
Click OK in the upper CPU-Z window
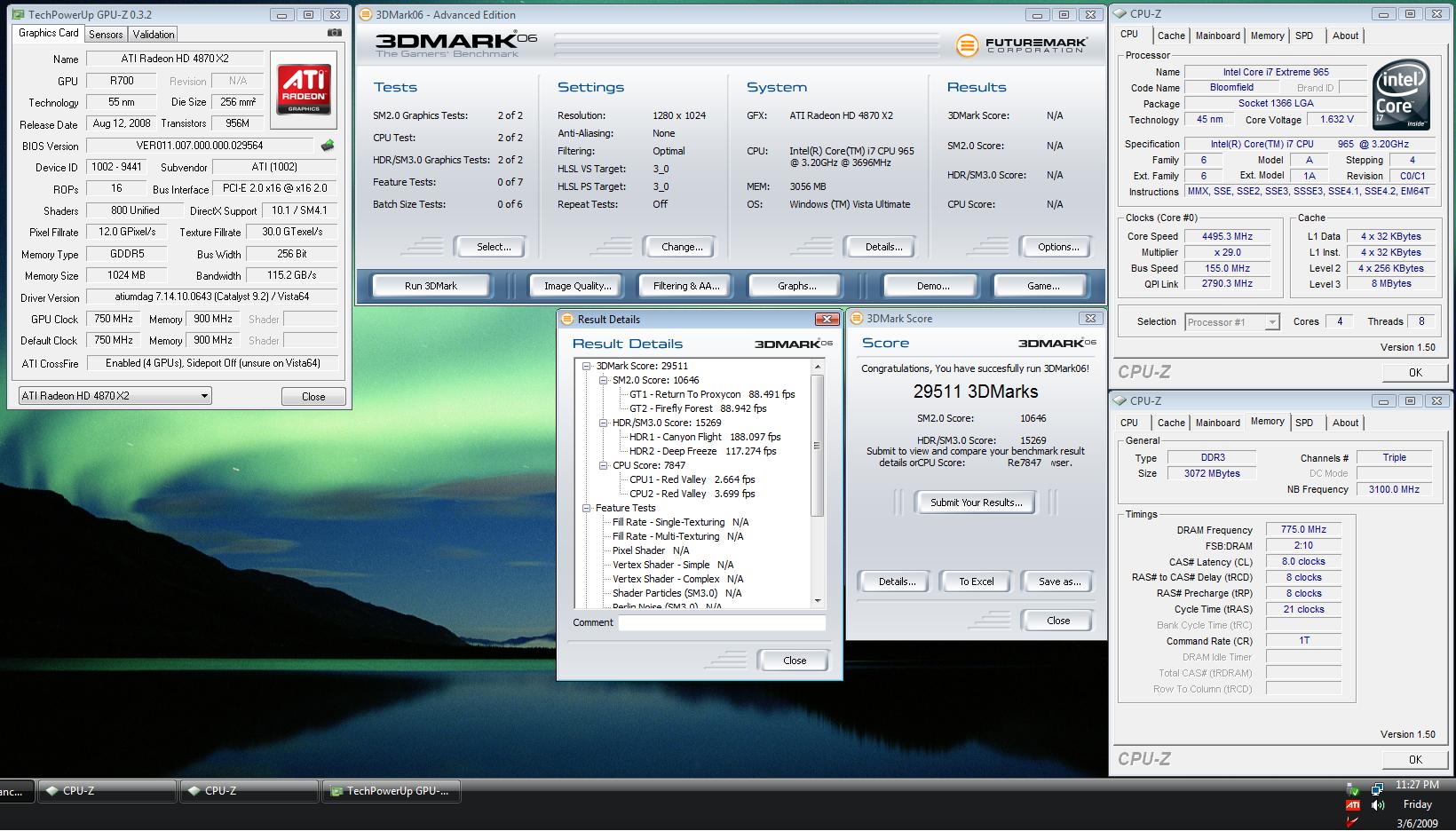(1415, 373)
